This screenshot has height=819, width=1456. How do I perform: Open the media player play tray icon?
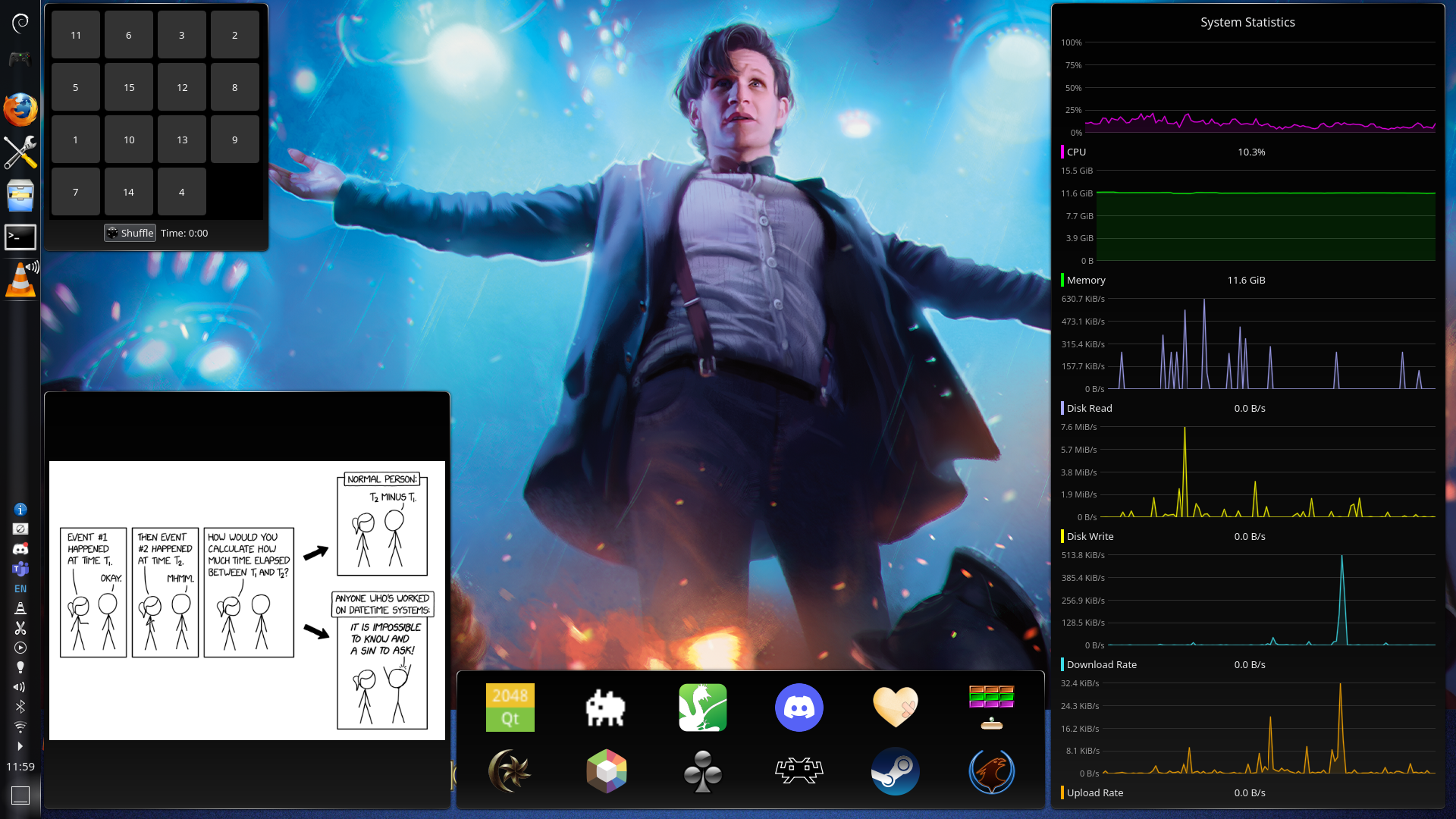click(x=20, y=648)
